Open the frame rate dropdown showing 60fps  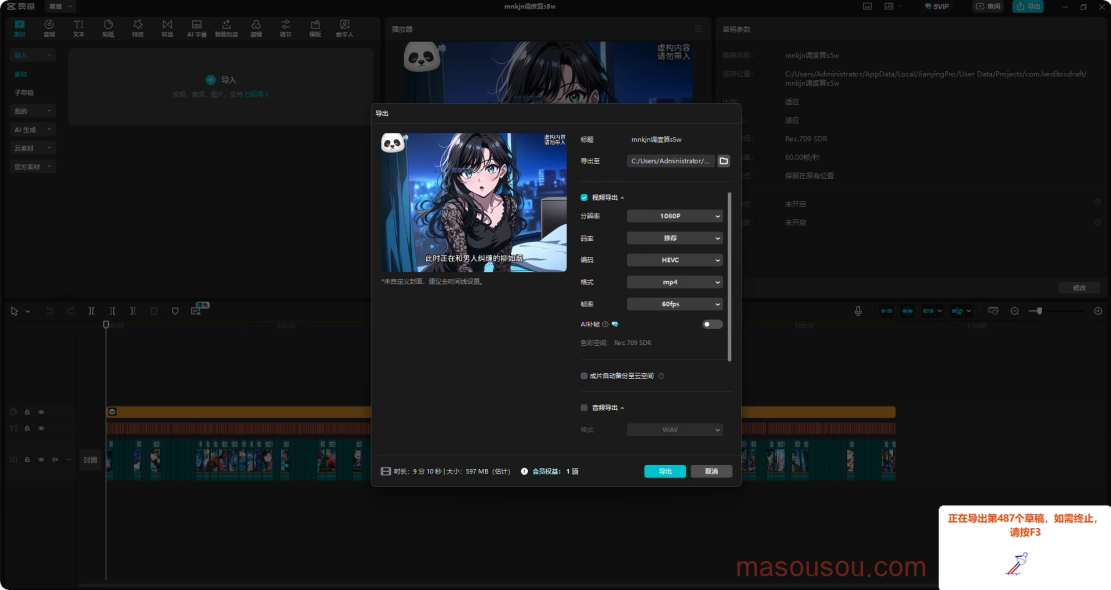675,304
